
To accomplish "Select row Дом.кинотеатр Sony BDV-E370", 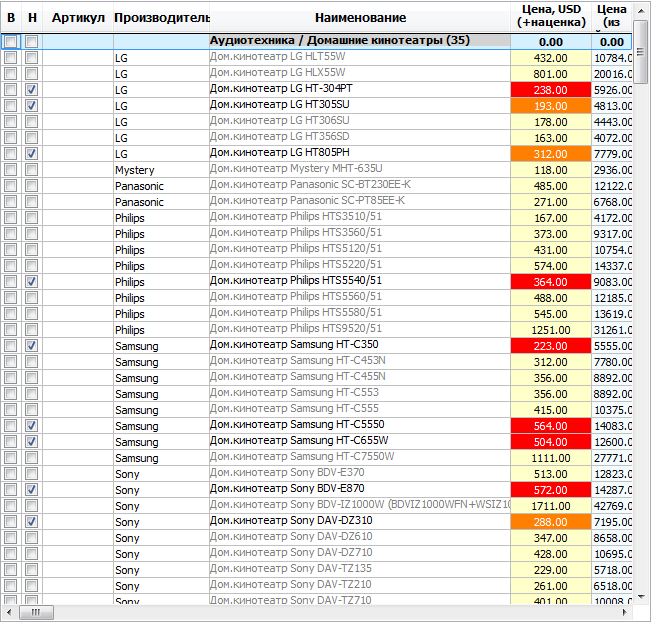I will point(317,474).
